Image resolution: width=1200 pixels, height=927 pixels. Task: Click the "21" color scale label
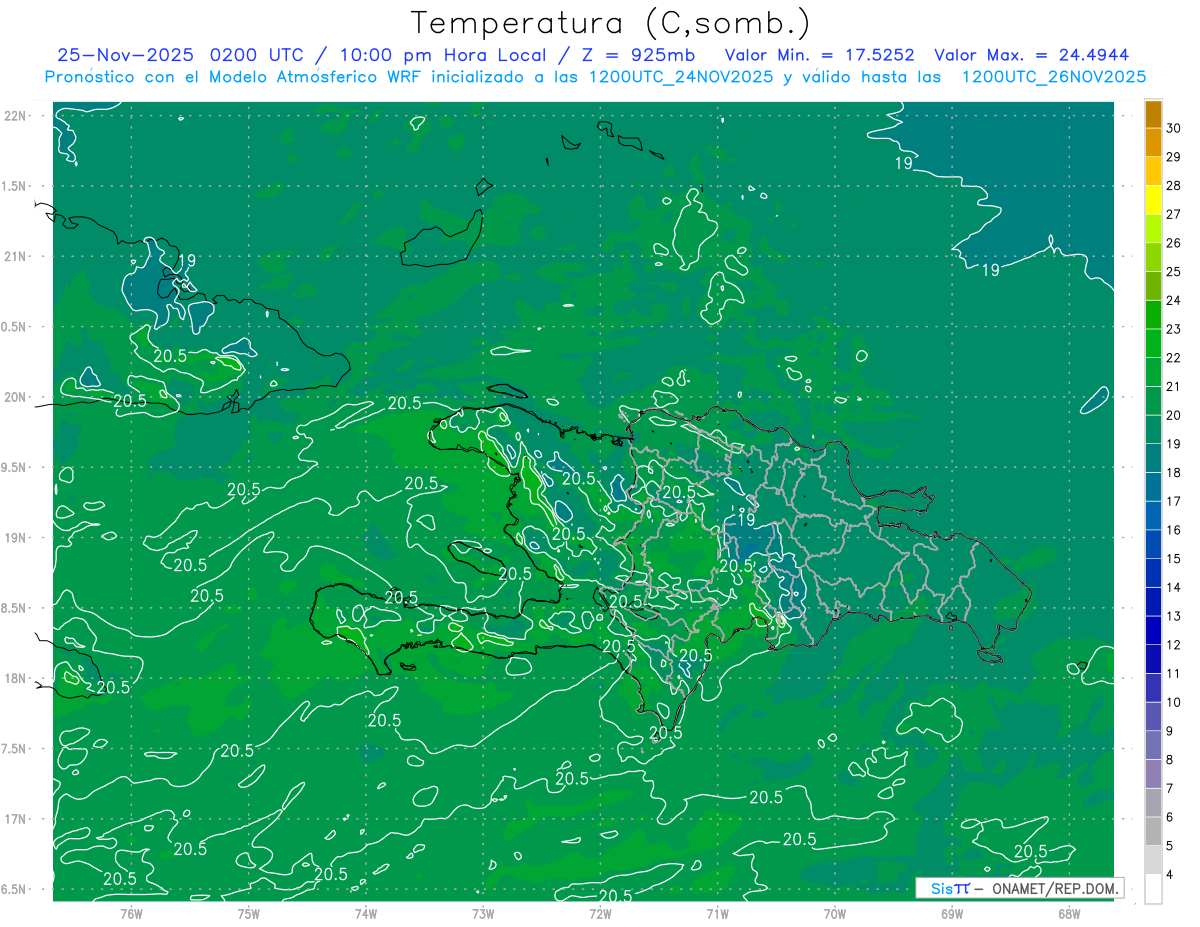pyautogui.click(x=1174, y=386)
